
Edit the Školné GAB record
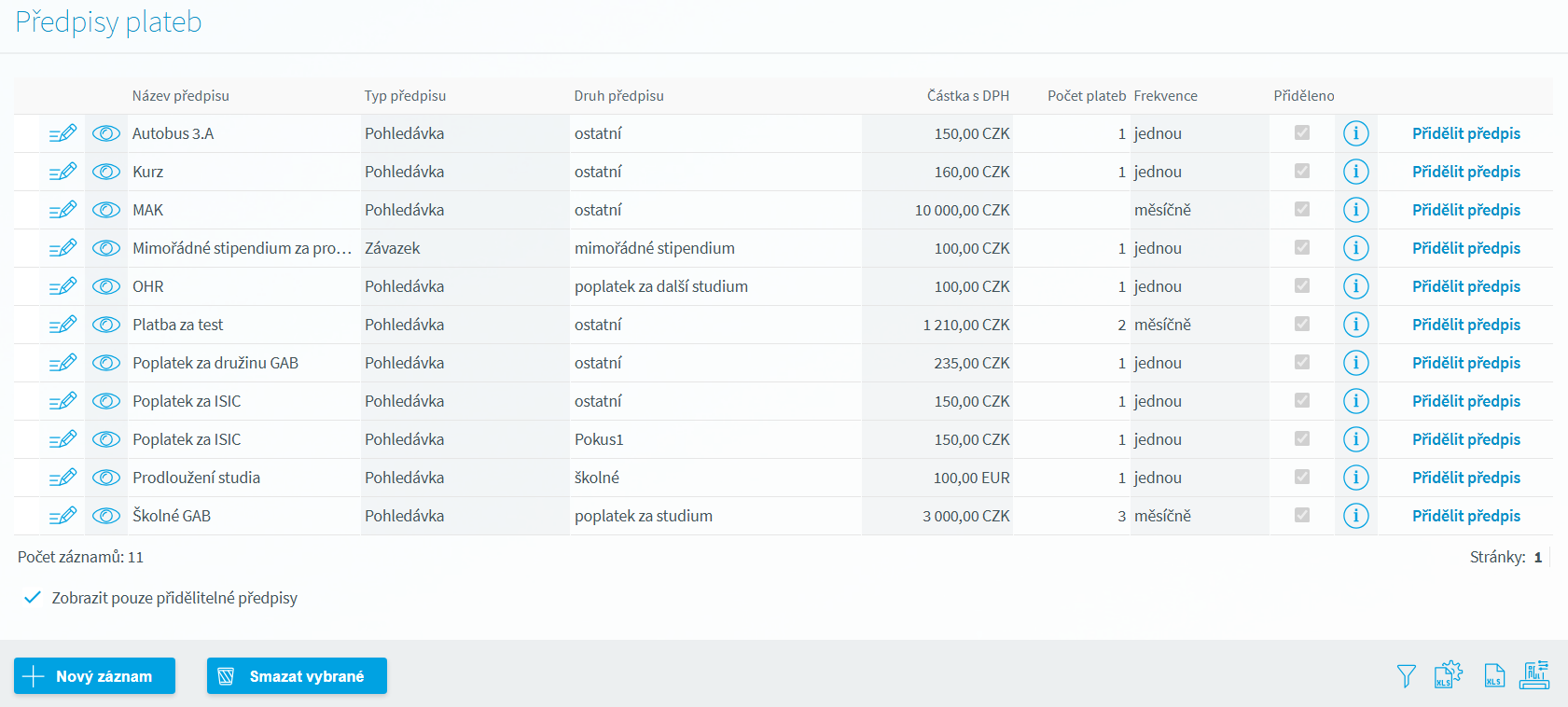pos(62,516)
